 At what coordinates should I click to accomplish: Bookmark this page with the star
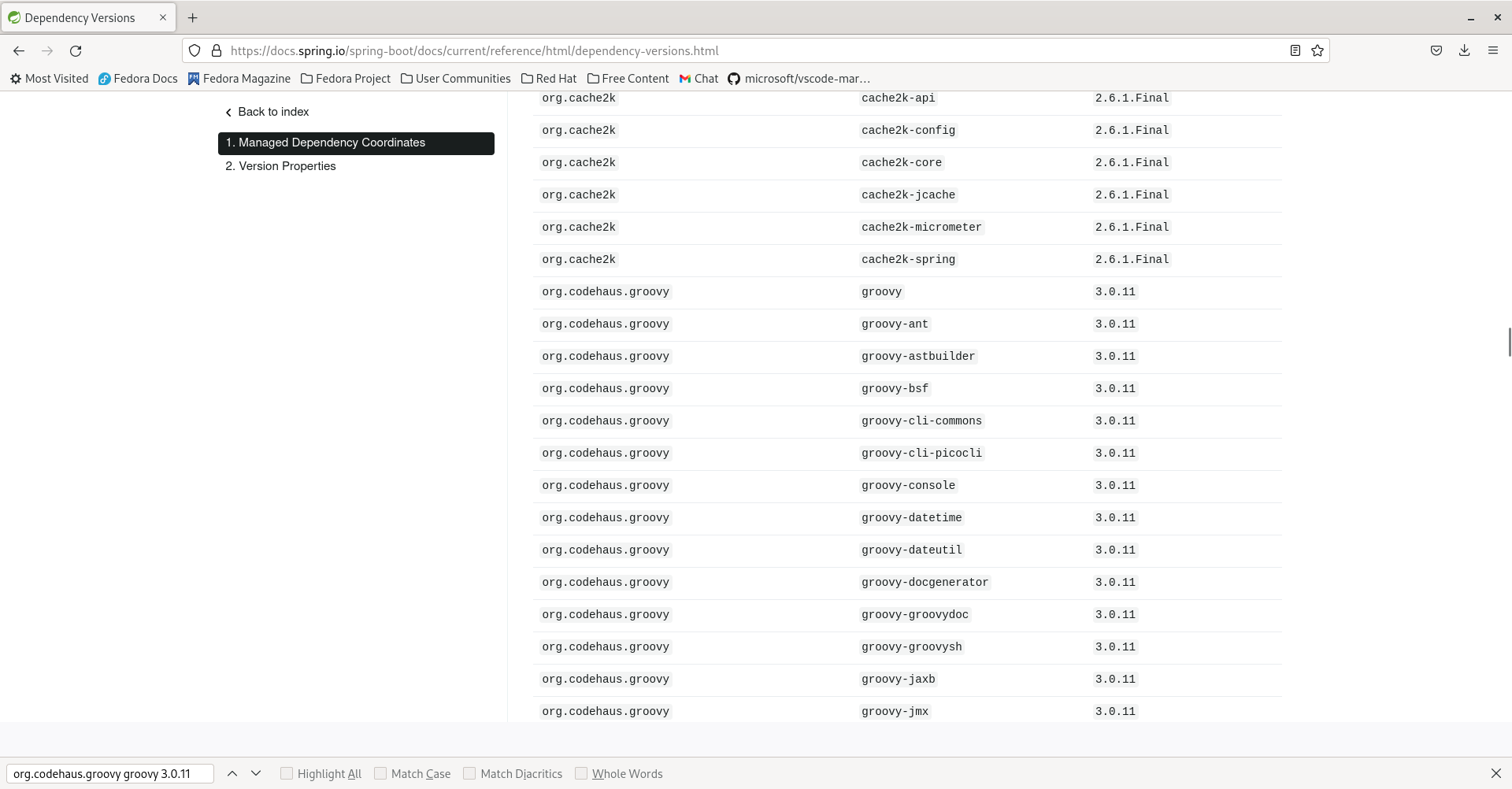[1317, 50]
